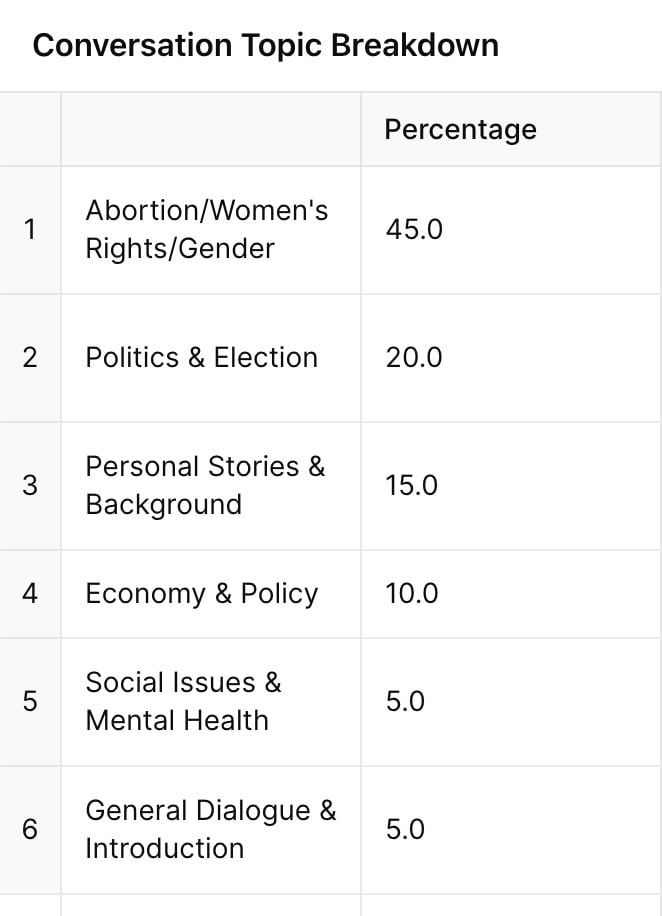The width and height of the screenshot is (662, 916).
Task: Select the 20.0 percentage value
Action: click(414, 357)
